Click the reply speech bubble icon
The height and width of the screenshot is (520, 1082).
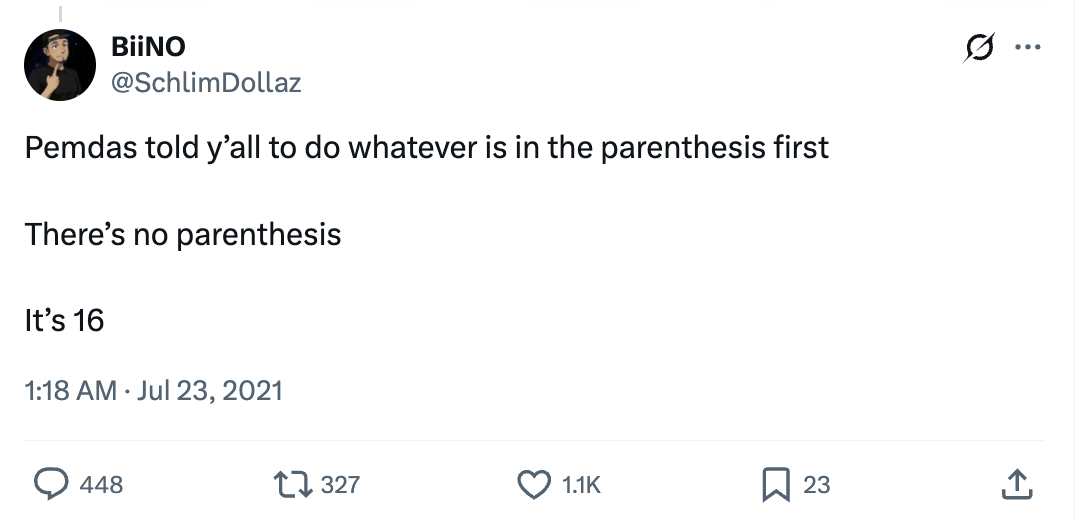51,485
